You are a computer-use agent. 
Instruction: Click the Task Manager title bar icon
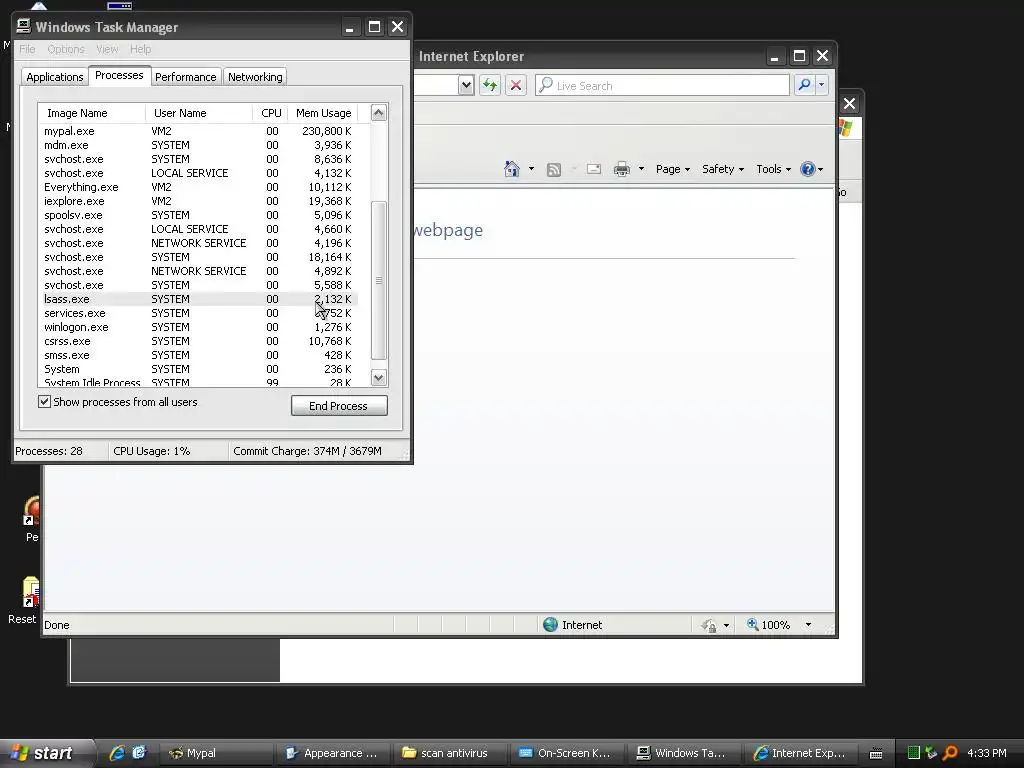(24, 26)
